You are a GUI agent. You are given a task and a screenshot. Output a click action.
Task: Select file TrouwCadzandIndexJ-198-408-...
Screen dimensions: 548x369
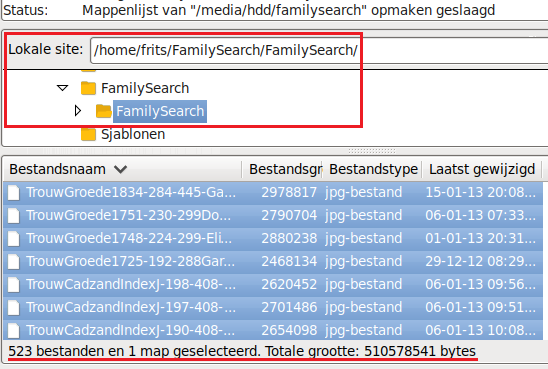coord(131,285)
